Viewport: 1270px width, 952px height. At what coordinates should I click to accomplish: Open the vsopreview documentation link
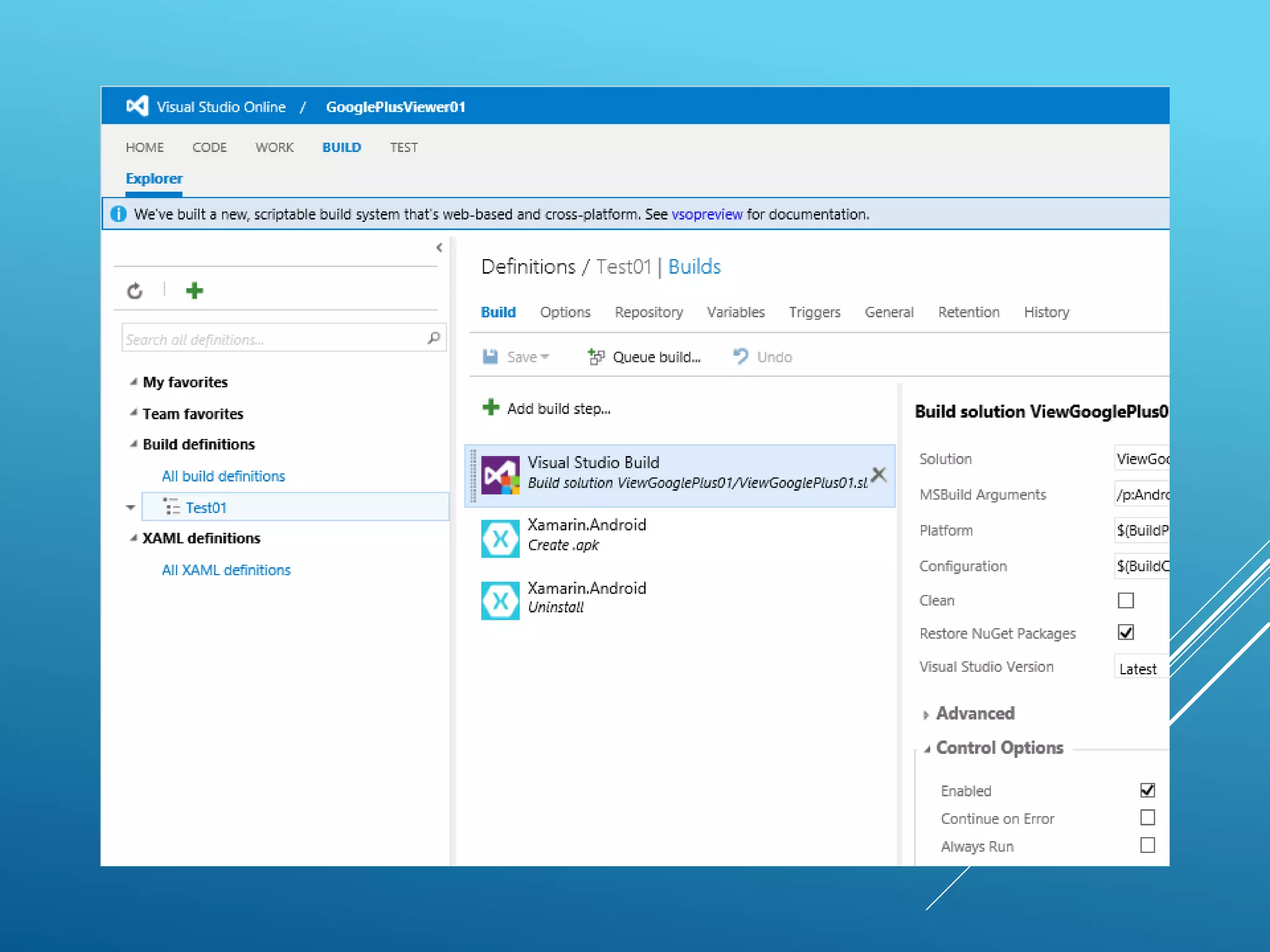706,214
